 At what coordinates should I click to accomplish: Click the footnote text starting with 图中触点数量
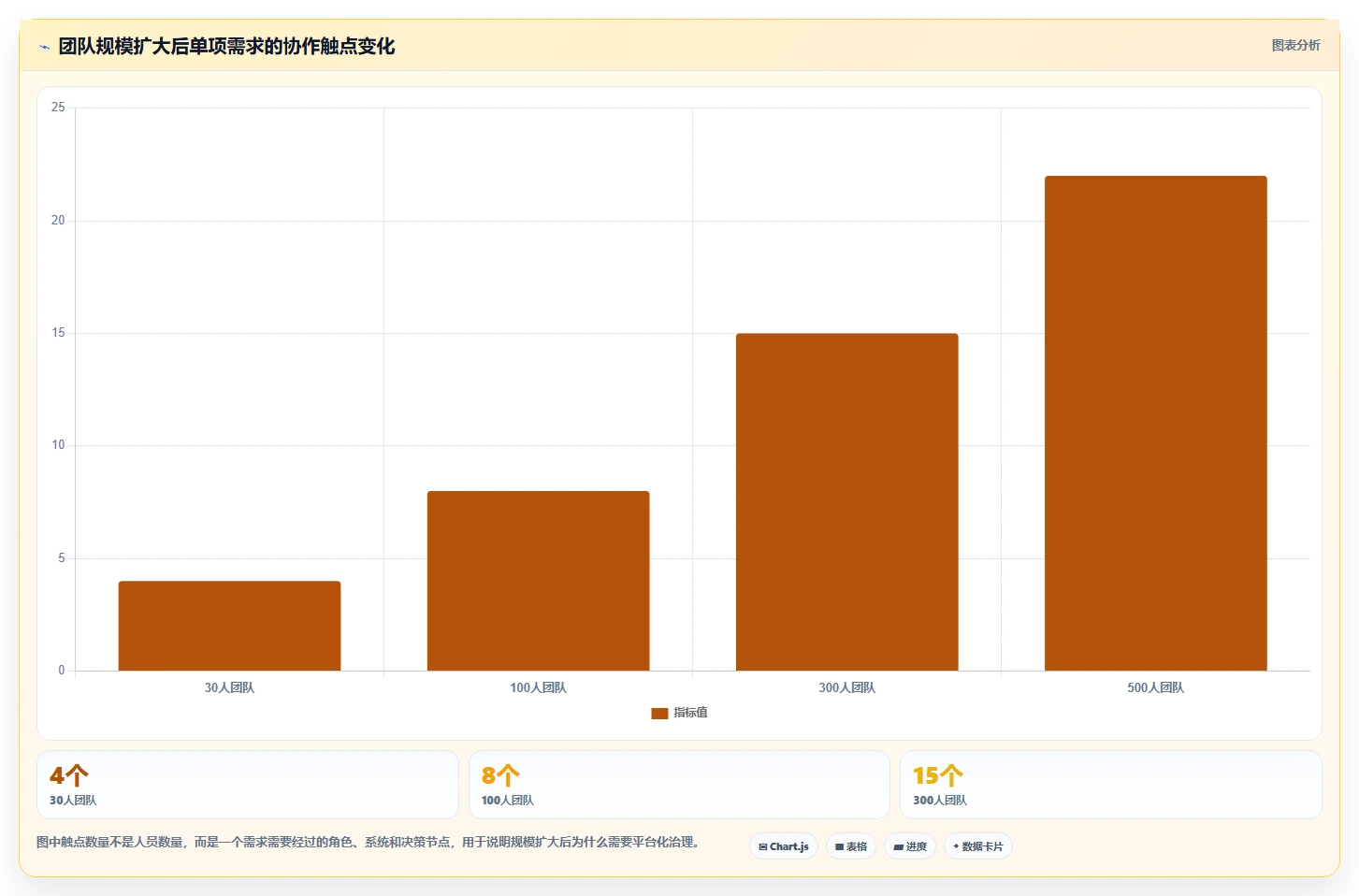369,842
